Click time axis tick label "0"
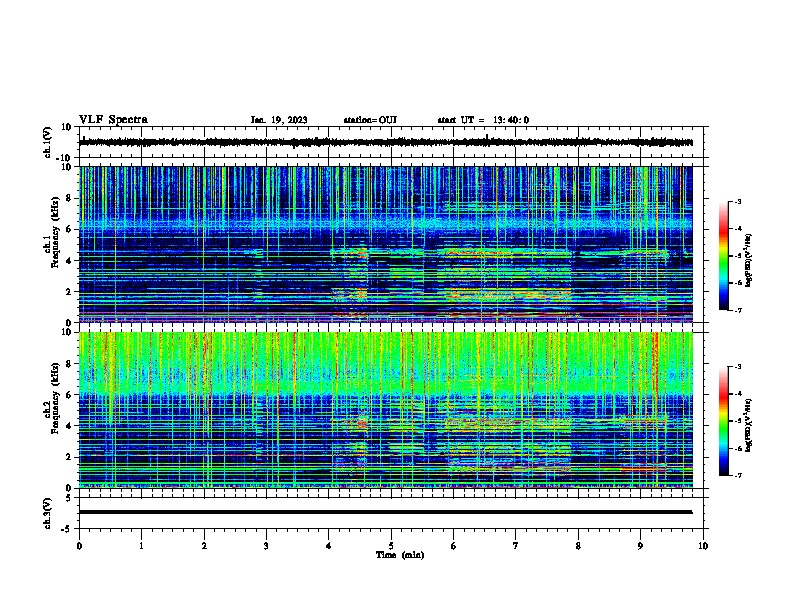The width and height of the screenshot is (792, 612). click(x=79, y=546)
